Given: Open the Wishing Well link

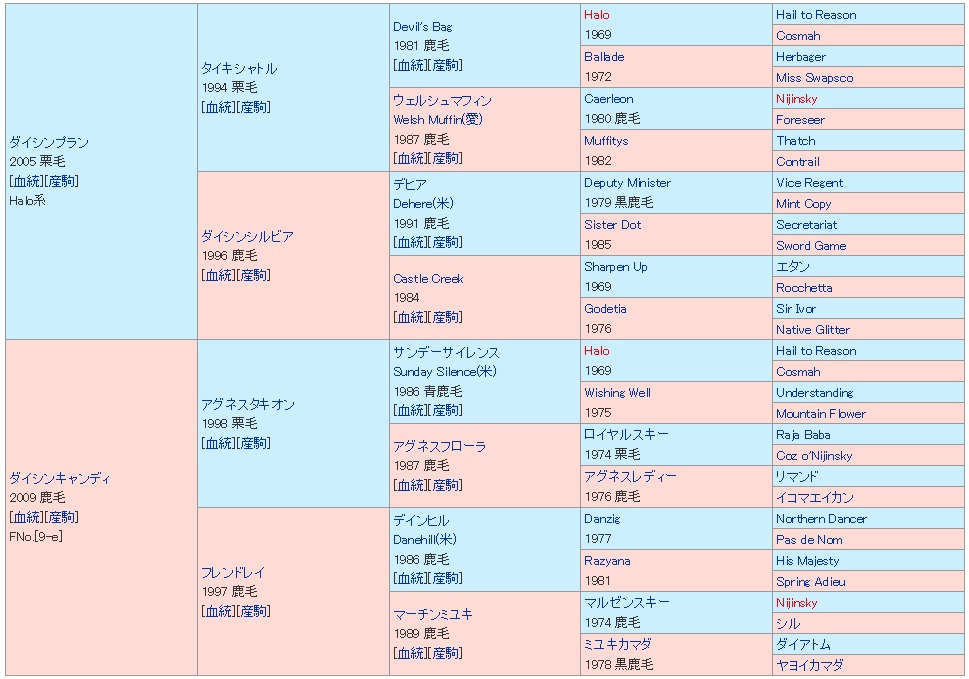Looking at the screenshot, I should click(x=617, y=393).
